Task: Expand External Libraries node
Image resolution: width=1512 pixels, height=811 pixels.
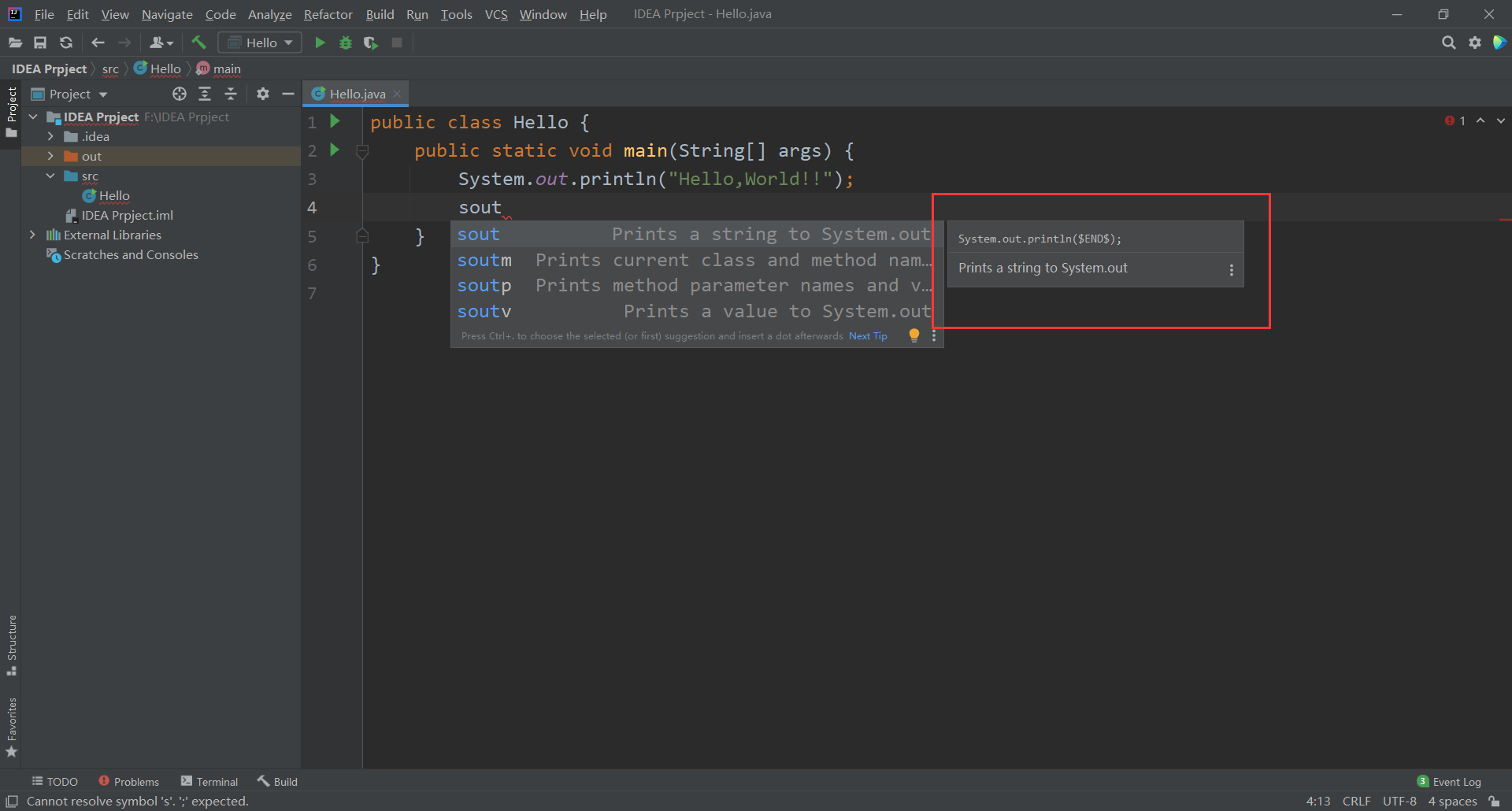Action: click(x=32, y=235)
